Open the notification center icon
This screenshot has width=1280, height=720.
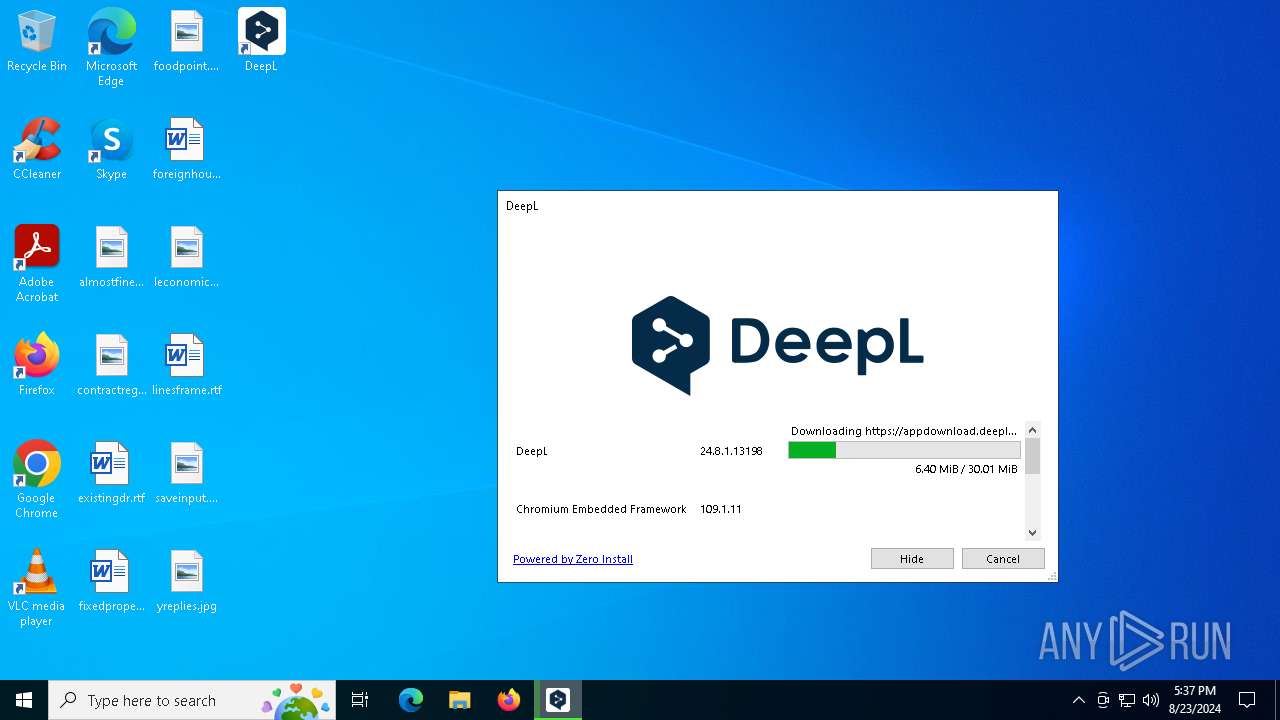pyautogui.click(x=1247, y=700)
